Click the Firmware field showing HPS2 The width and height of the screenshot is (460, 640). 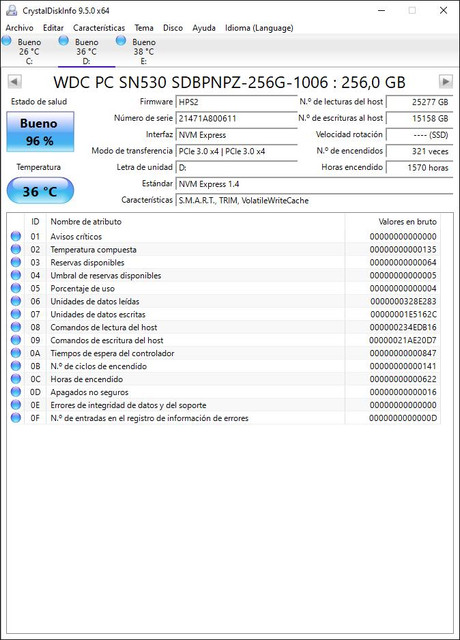pyautogui.click(x=236, y=102)
